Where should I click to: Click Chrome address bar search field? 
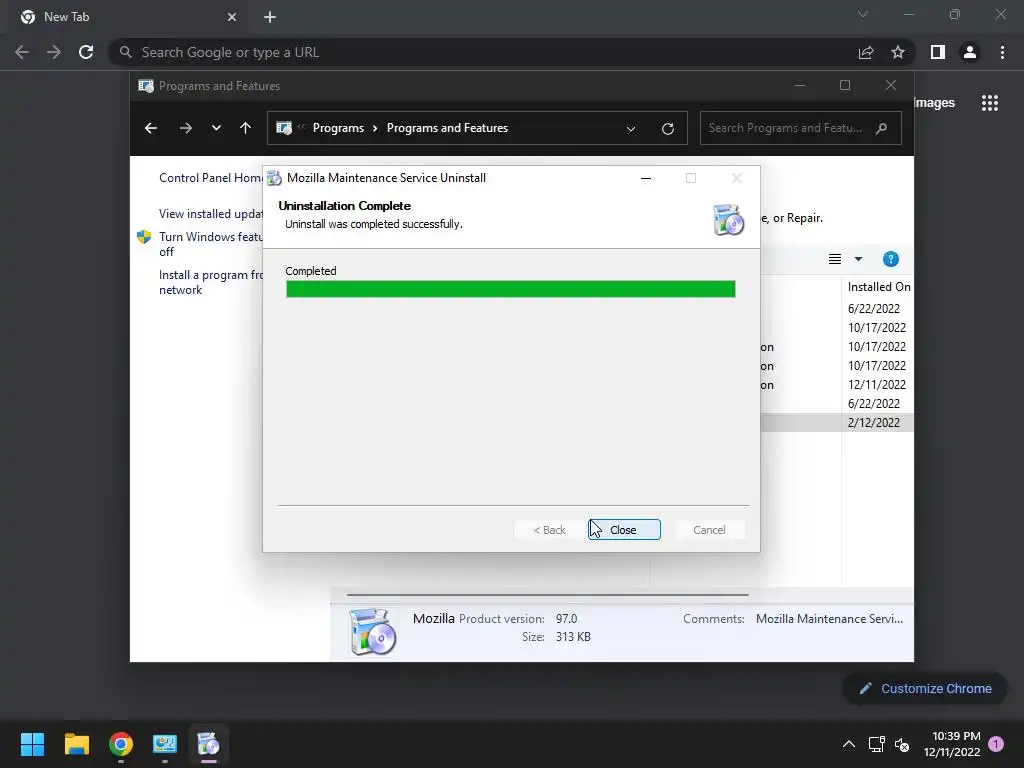[x=483, y=52]
